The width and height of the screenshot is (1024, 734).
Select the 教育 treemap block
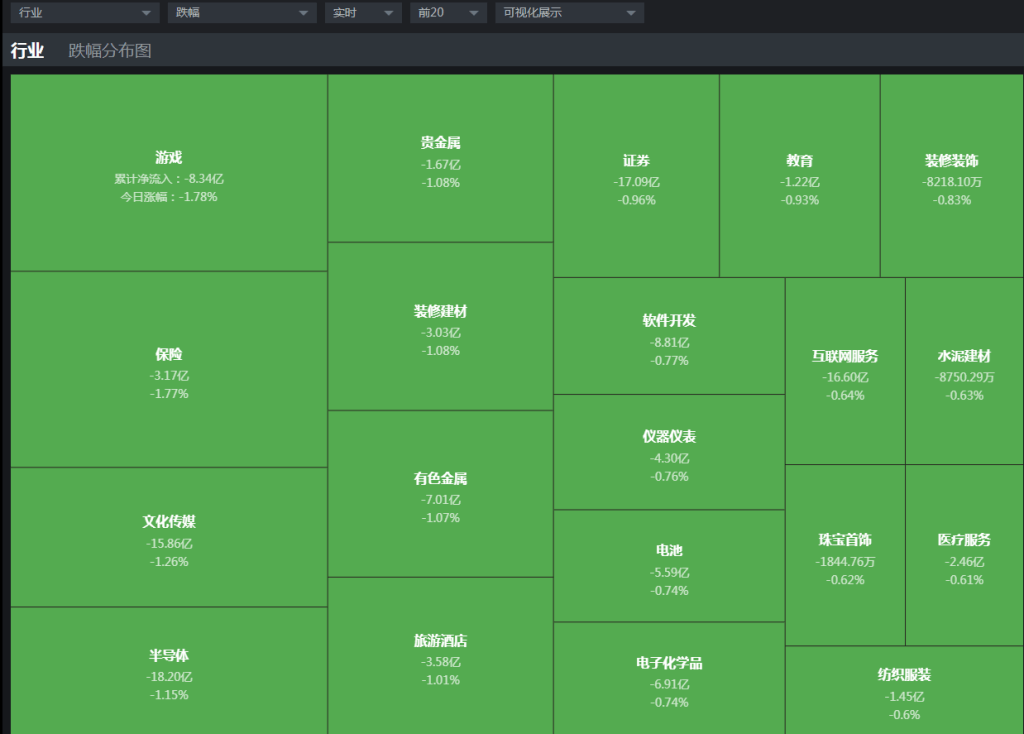coord(799,176)
